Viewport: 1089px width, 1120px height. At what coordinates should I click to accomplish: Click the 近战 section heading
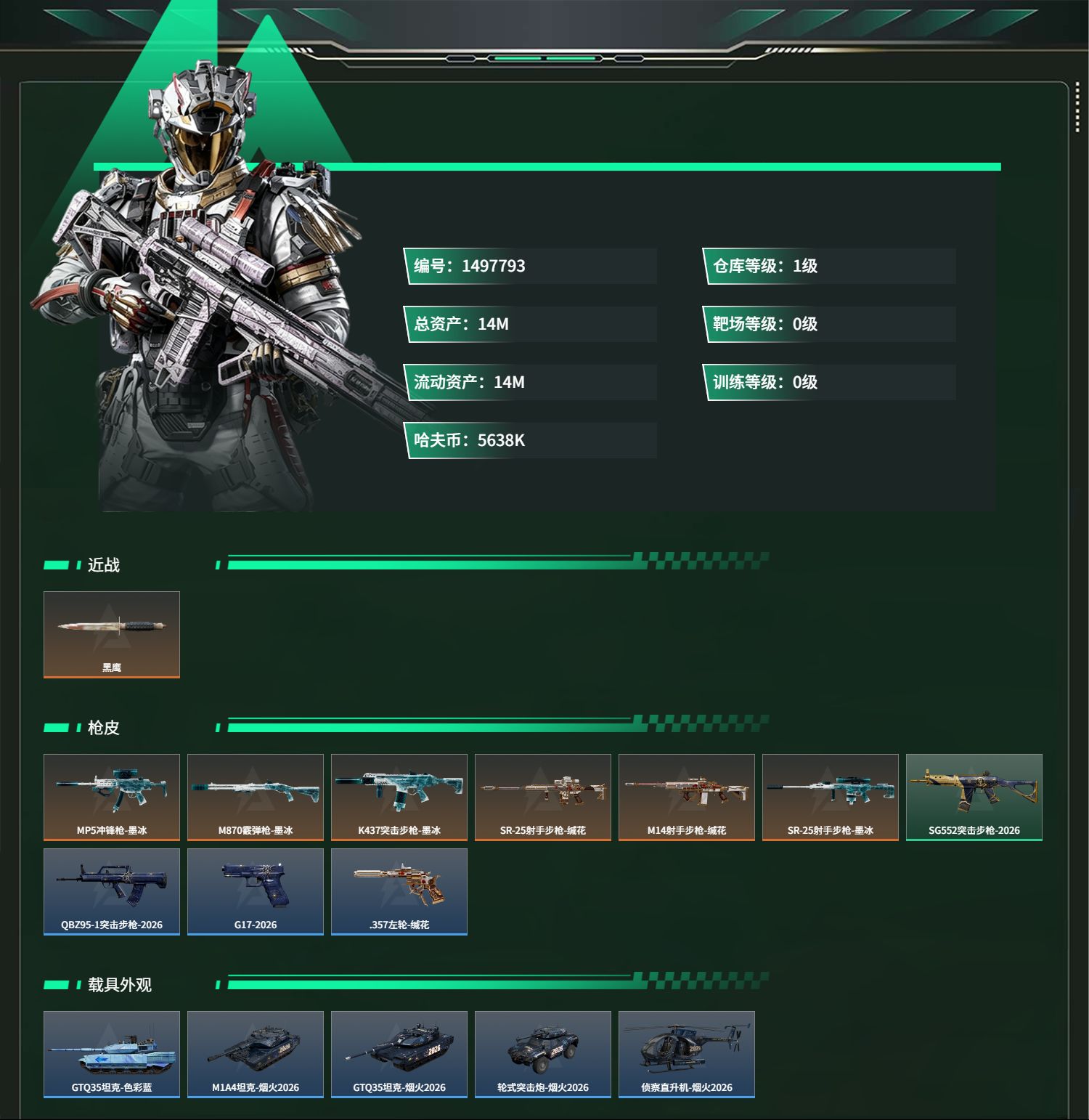[104, 565]
